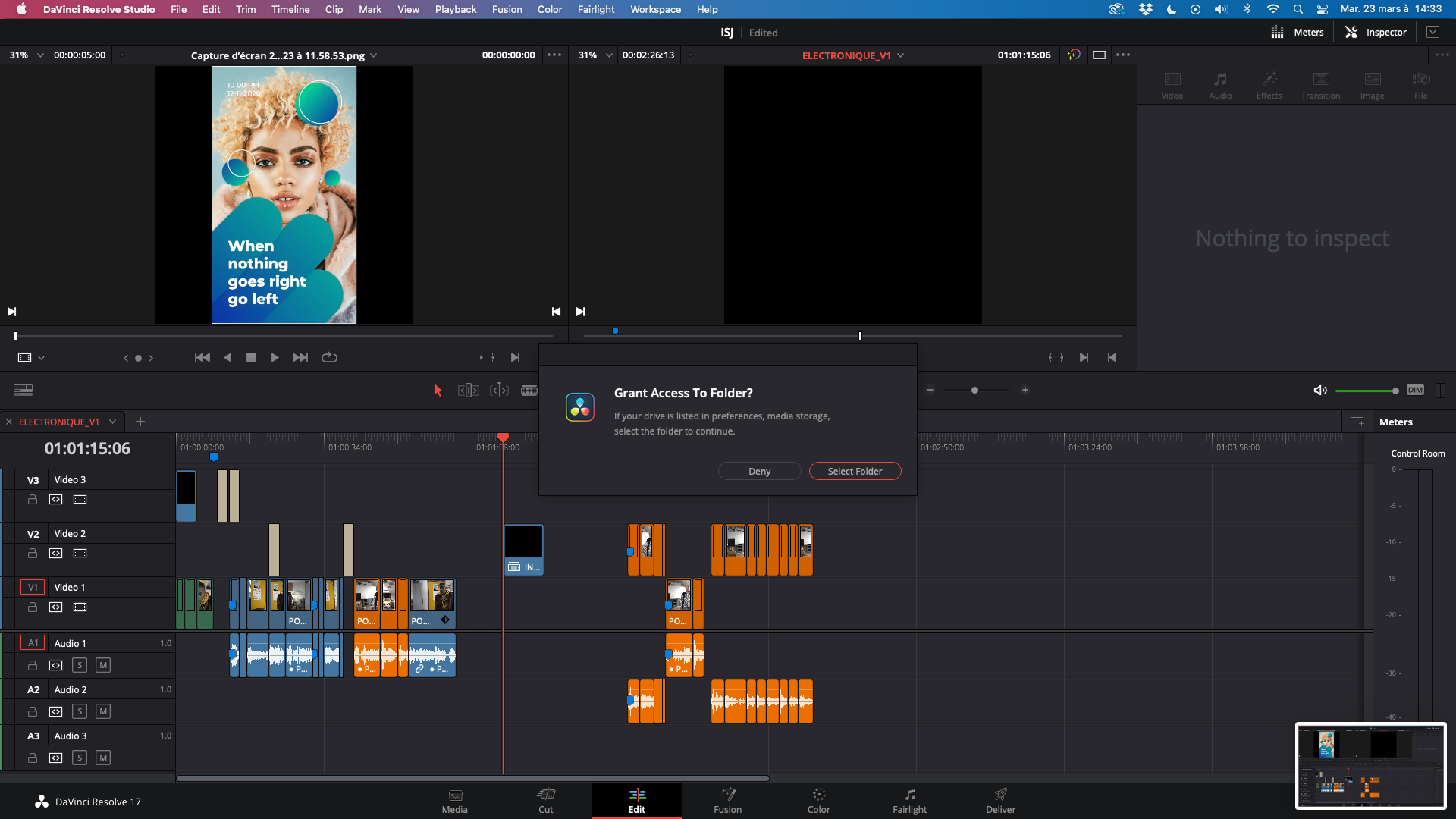Screen dimensions: 1456x819
Task: Zoom out timeline with minus button
Action: [930, 390]
